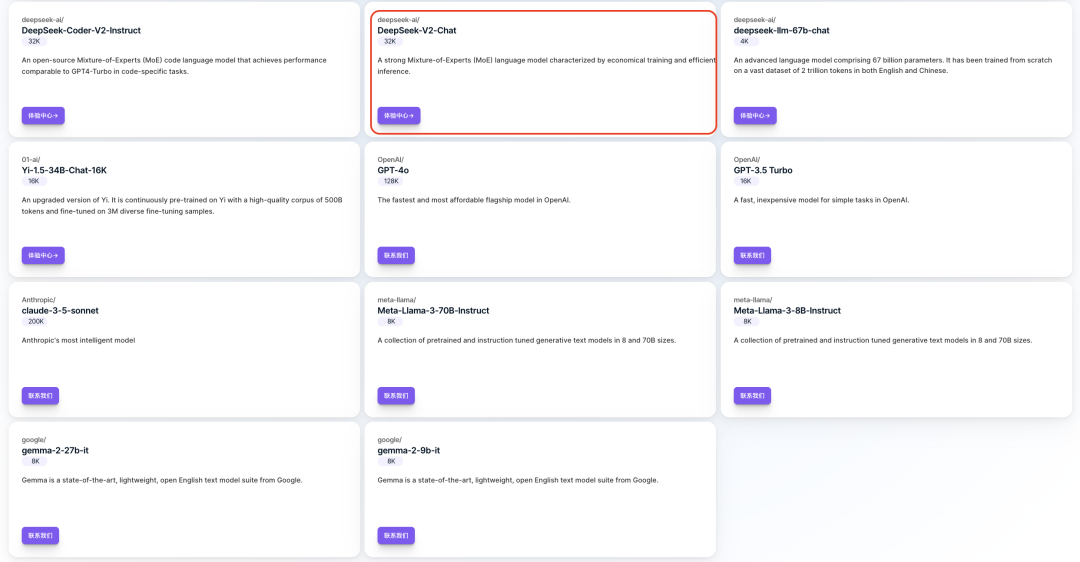Select 联系我们 on Meta-Llama-3-70B-Instruct card

click(396, 396)
